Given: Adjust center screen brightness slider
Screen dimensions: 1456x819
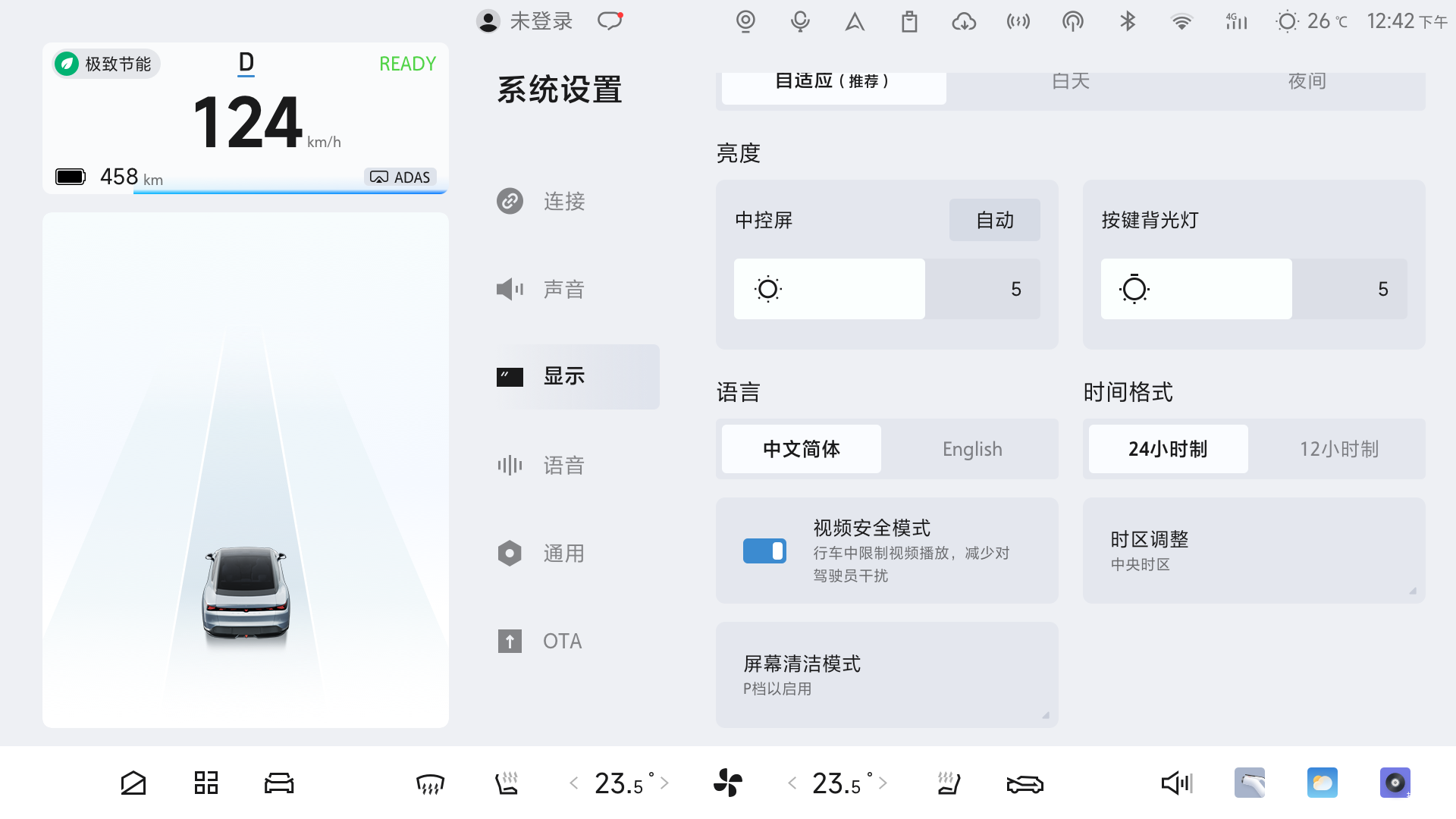Looking at the screenshot, I should [886, 289].
